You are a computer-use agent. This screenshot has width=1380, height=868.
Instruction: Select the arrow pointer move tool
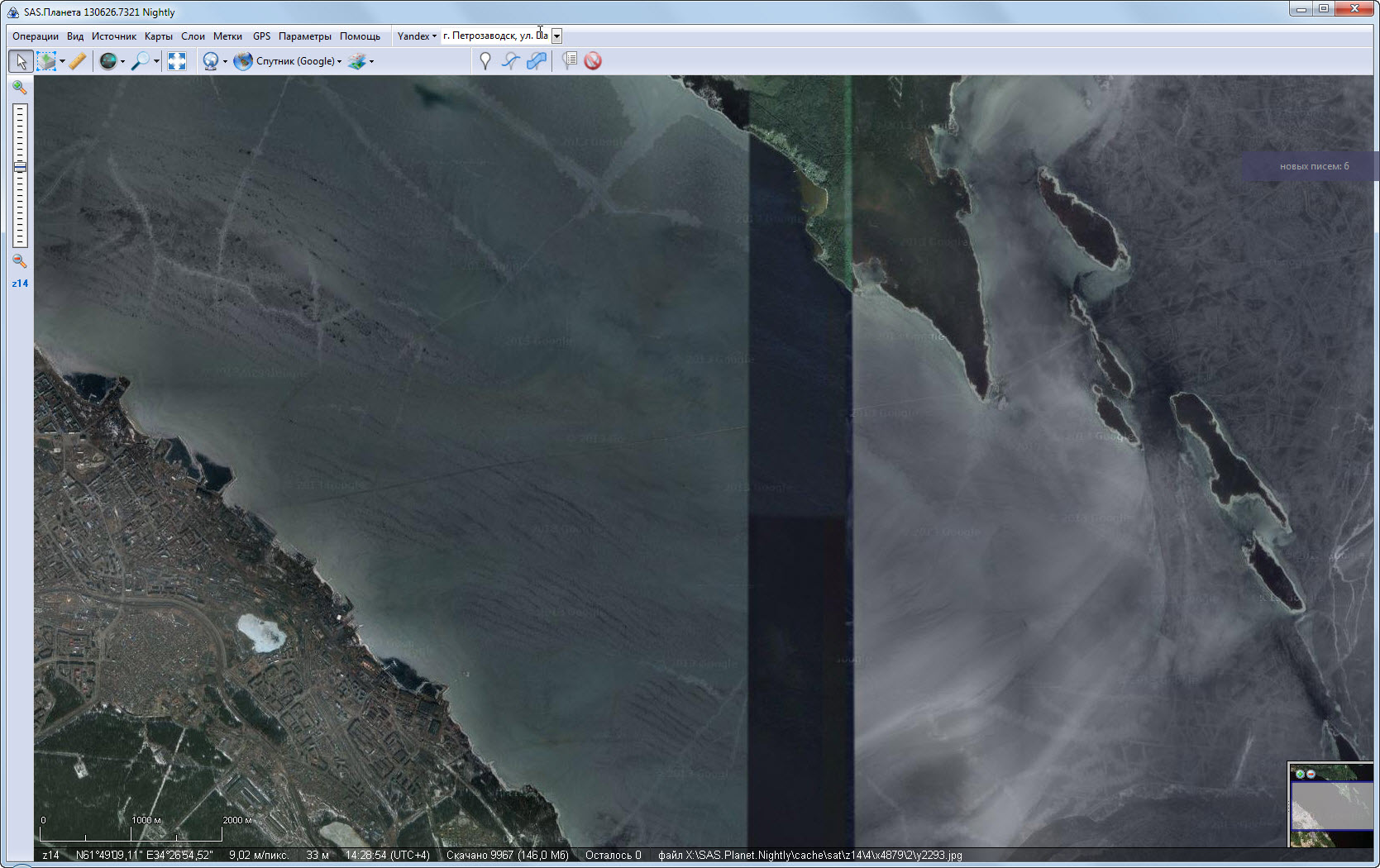[x=21, y=61]
